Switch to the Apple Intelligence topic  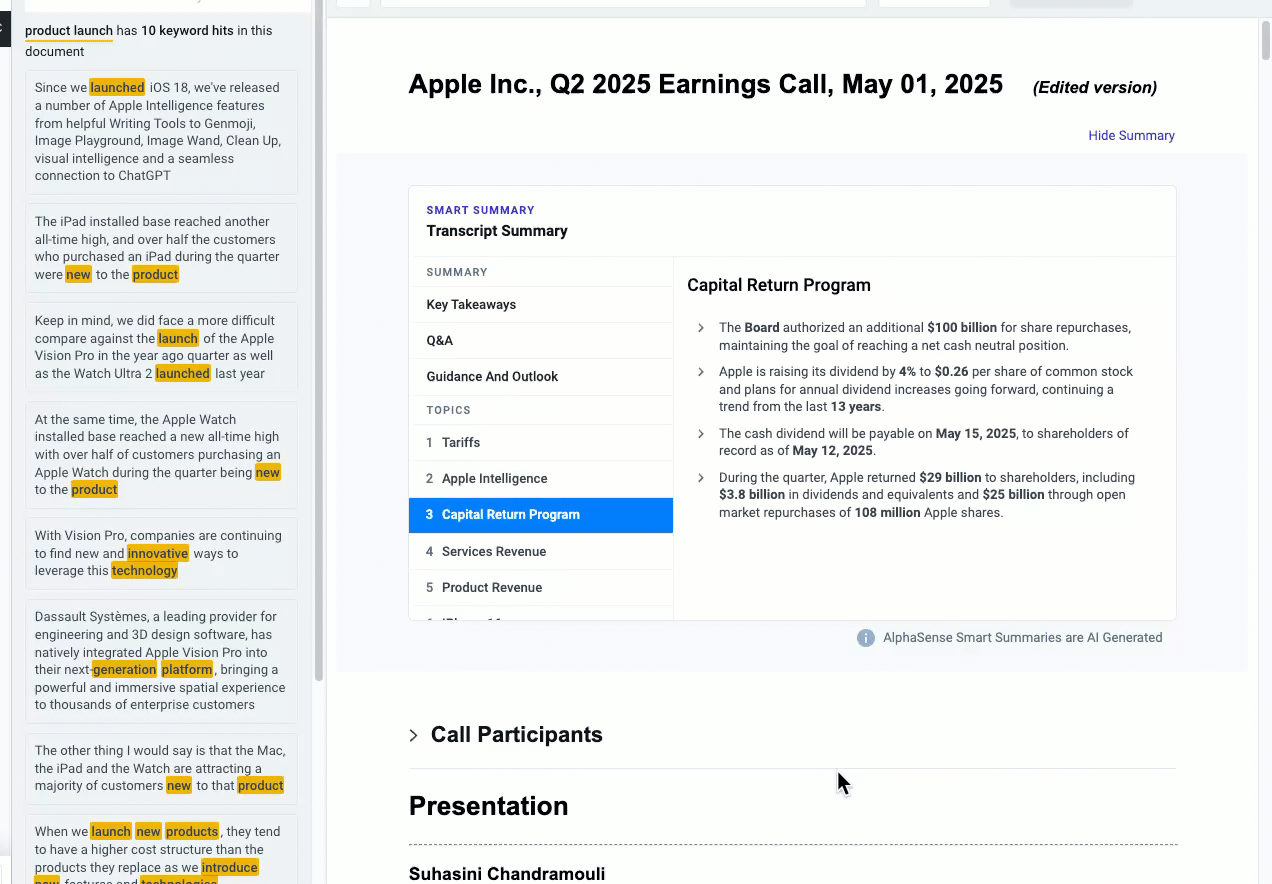[x=494, y=479]
